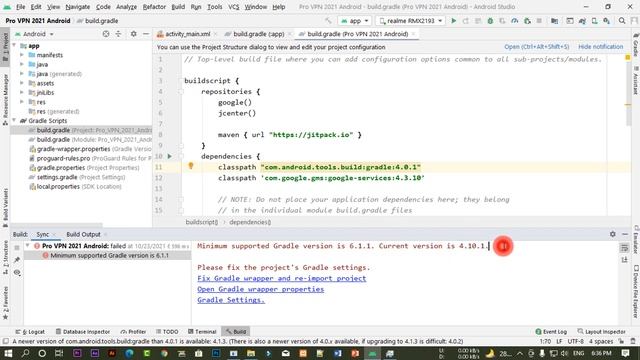Collapse the Pro VPN 2021 Android failed build node
The image size is (640, 360).
coord(27,246)
